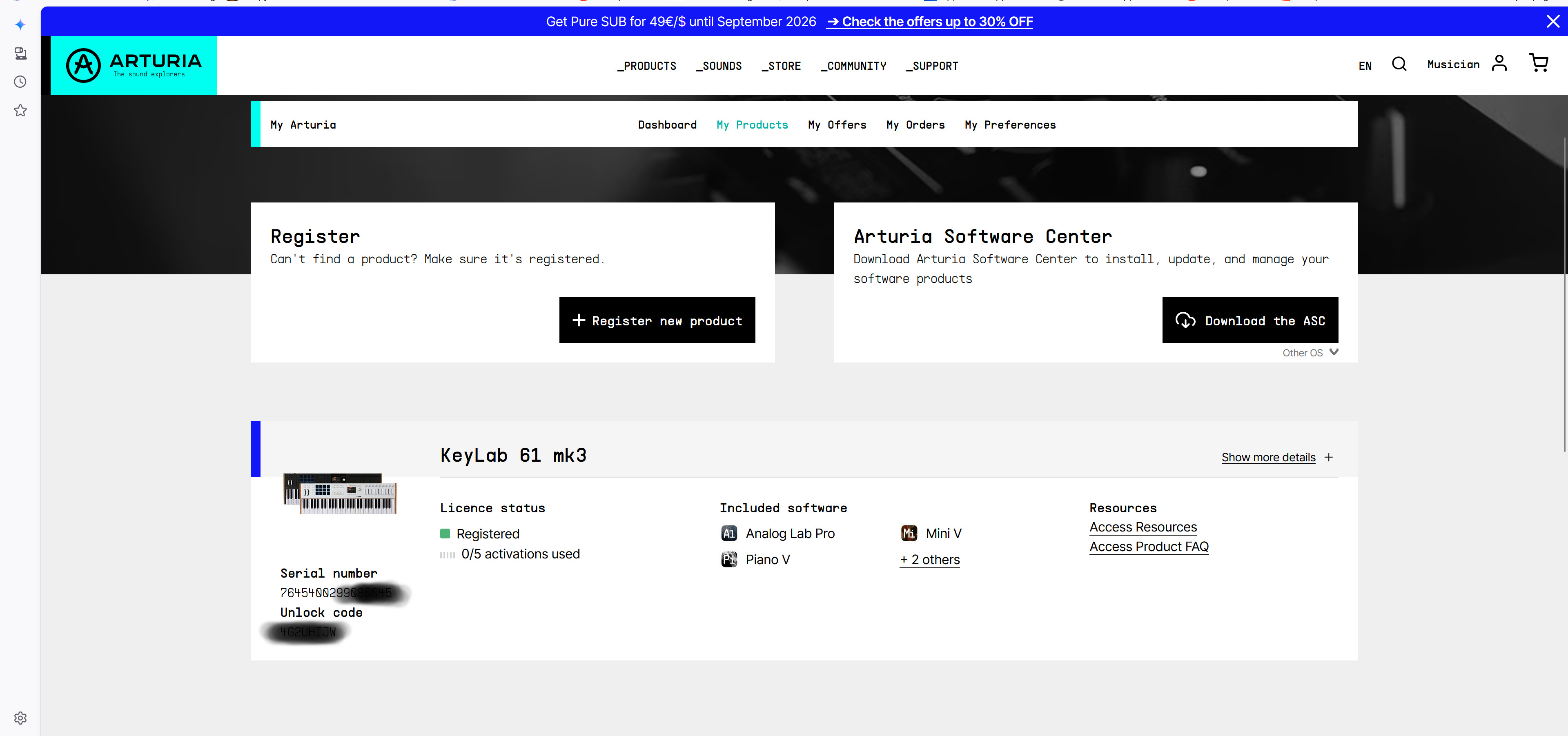Open the sidebar settings gear
Viewport: 1568px width, 736px height.
20,718
